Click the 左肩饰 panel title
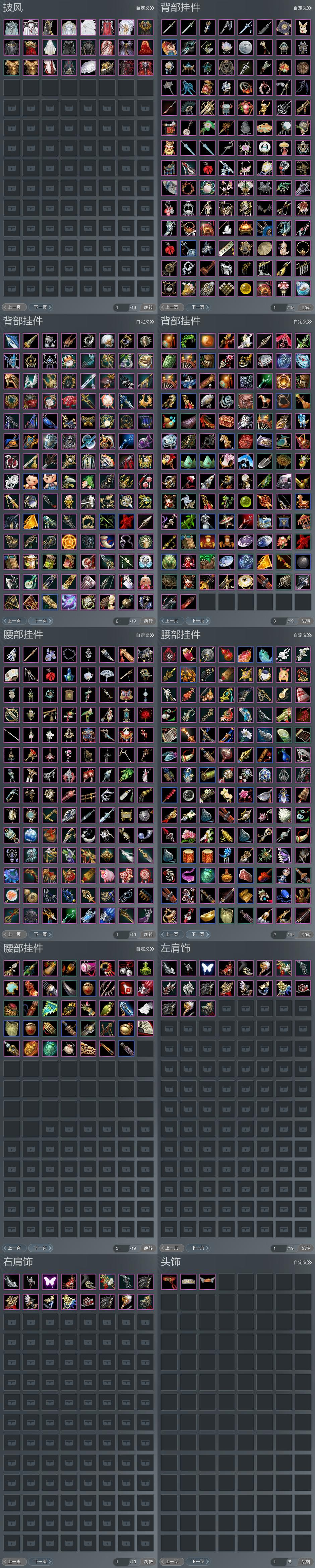The width and height of the screenshot is (315, 1568). pos(176,948)
